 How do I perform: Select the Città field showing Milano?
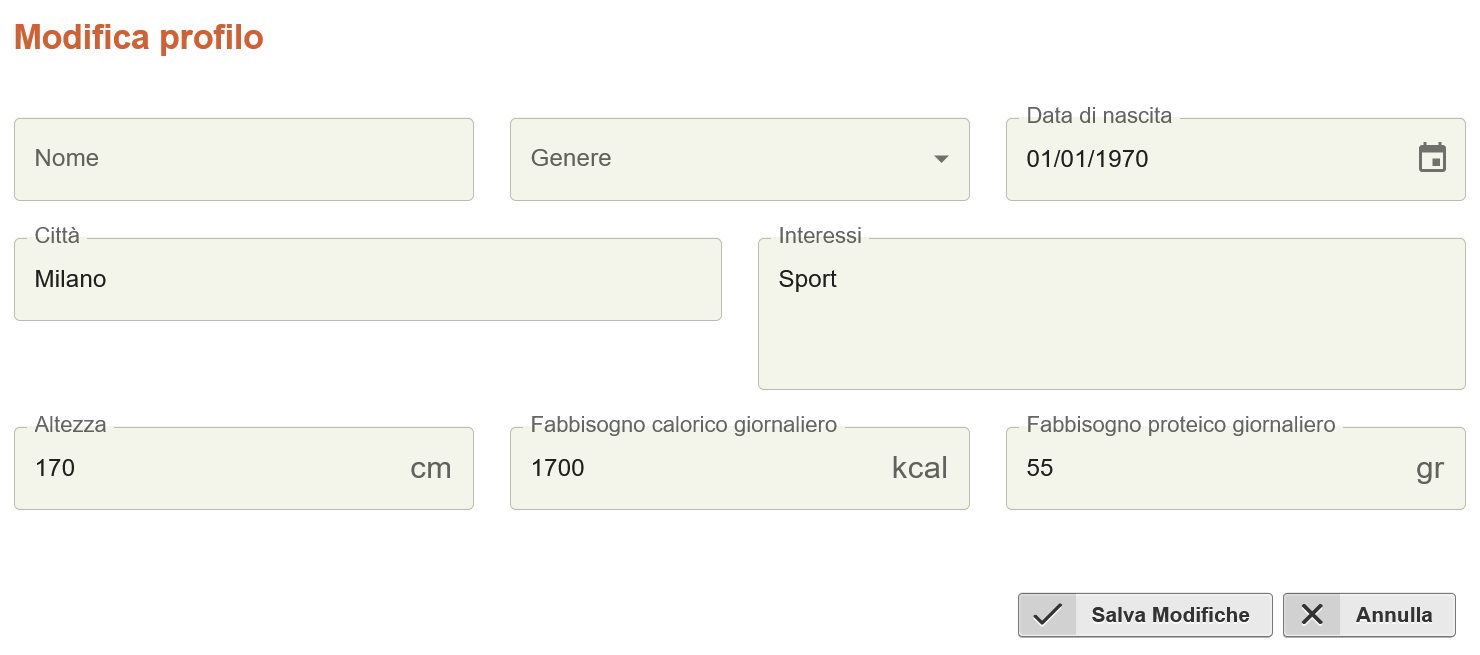pos(367,279)
